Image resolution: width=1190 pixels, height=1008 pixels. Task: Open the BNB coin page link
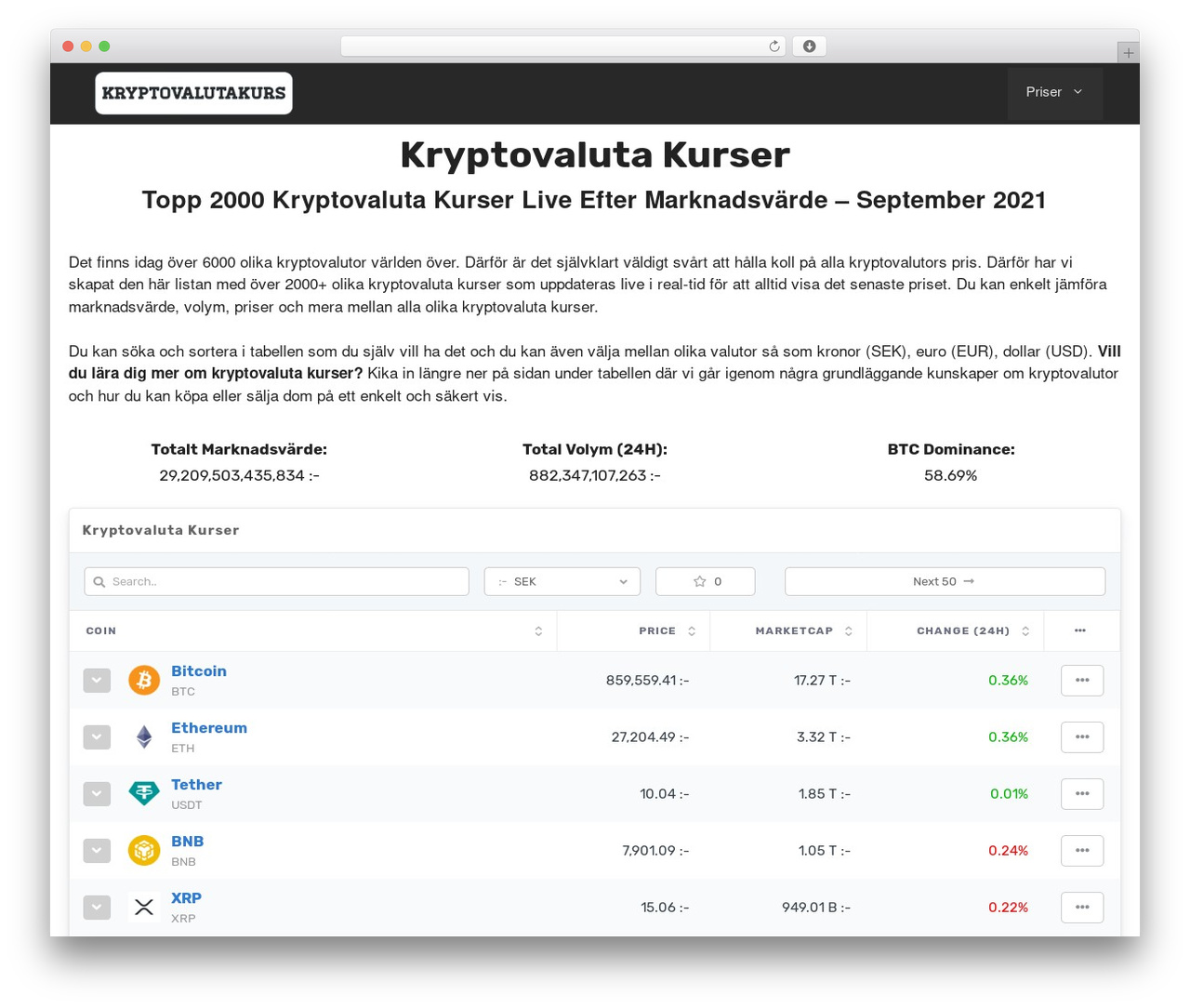coord(187,842)
